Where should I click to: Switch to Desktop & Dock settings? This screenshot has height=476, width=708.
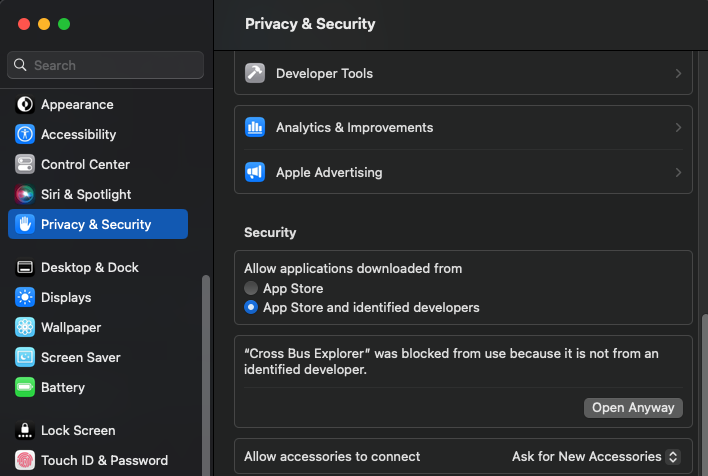(x=90, y=267)
